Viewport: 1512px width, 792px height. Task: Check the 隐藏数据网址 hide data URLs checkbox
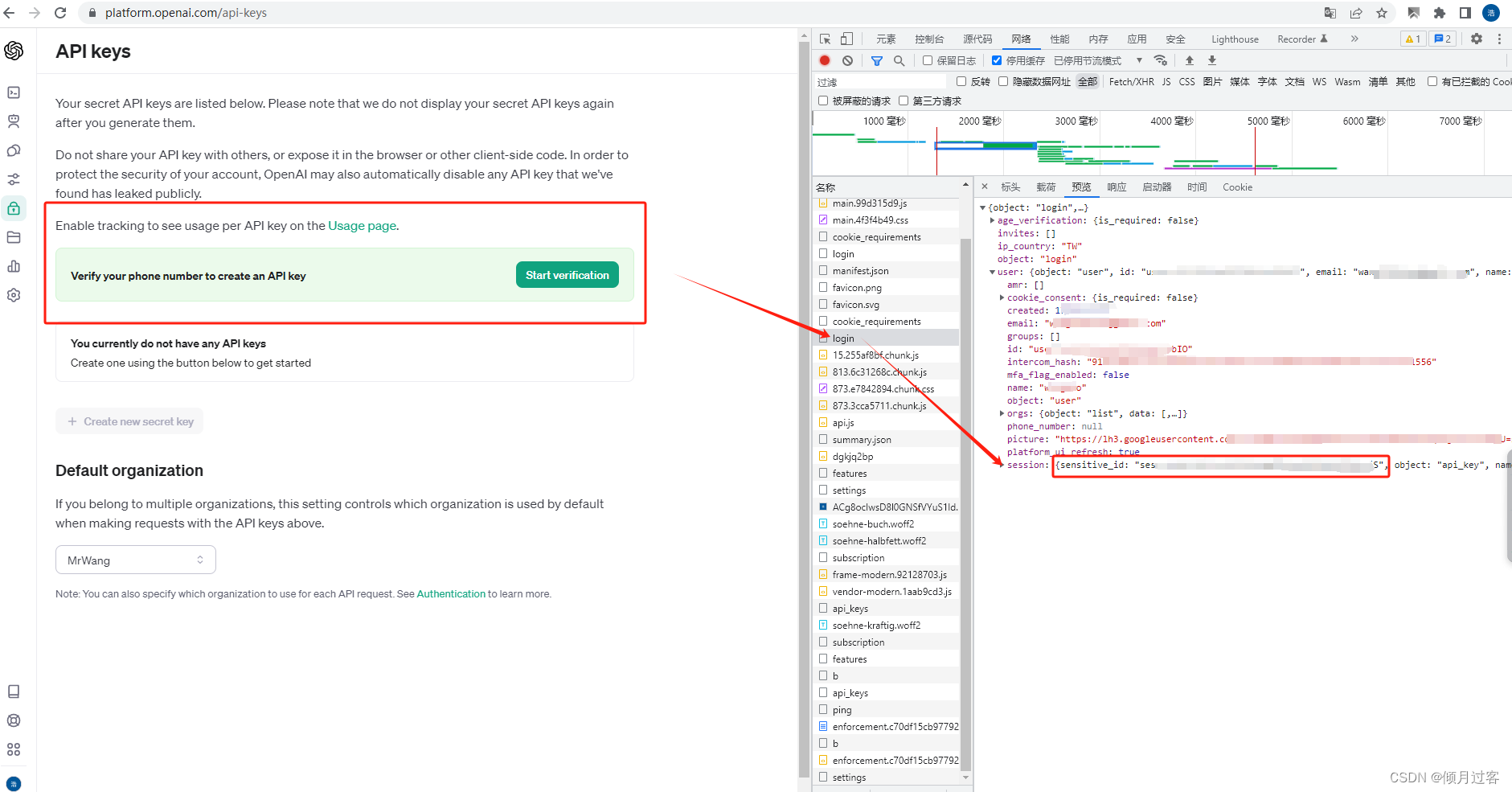[1003, 81]
